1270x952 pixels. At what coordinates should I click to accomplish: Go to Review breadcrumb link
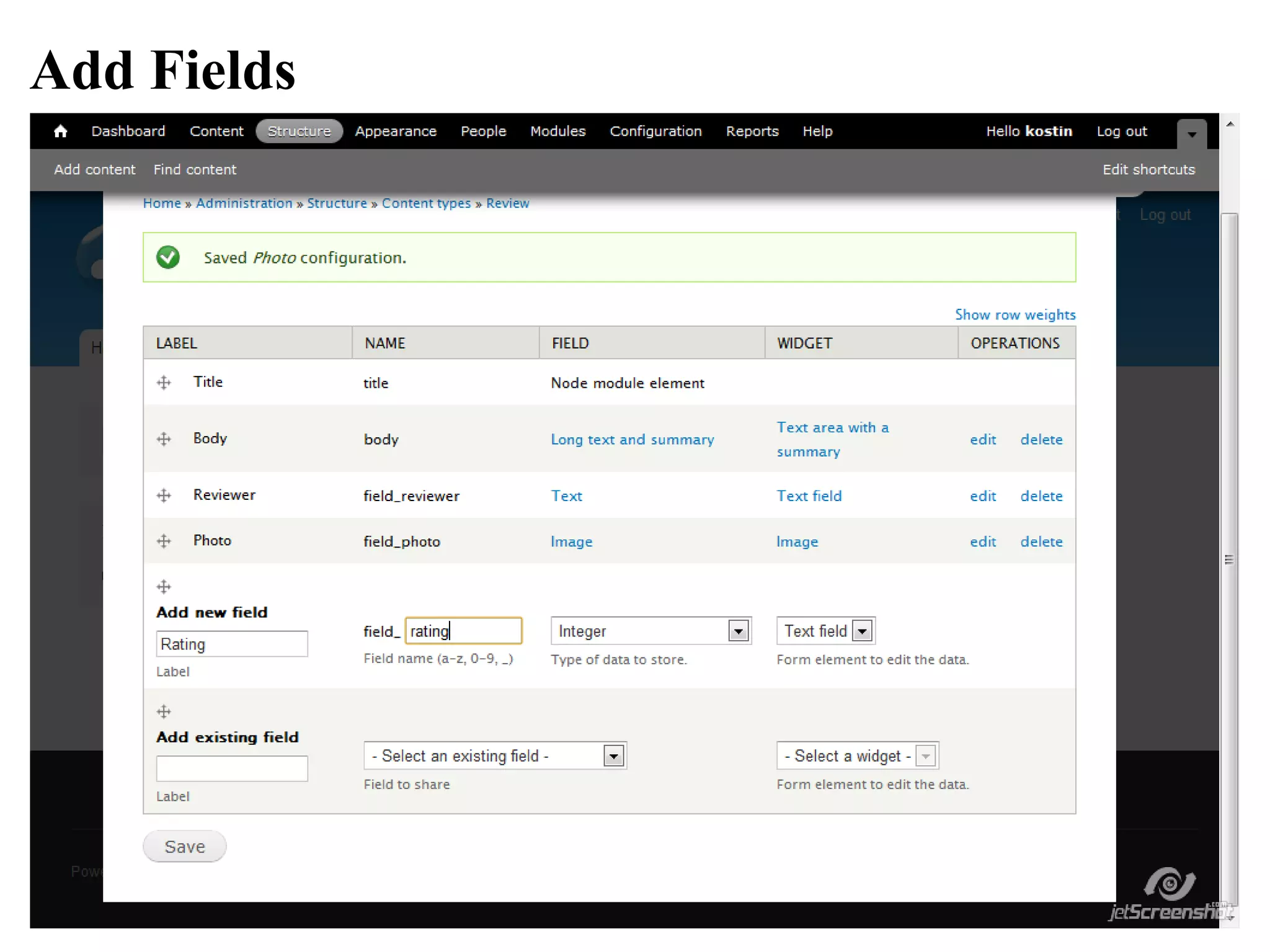click(507, 203)
